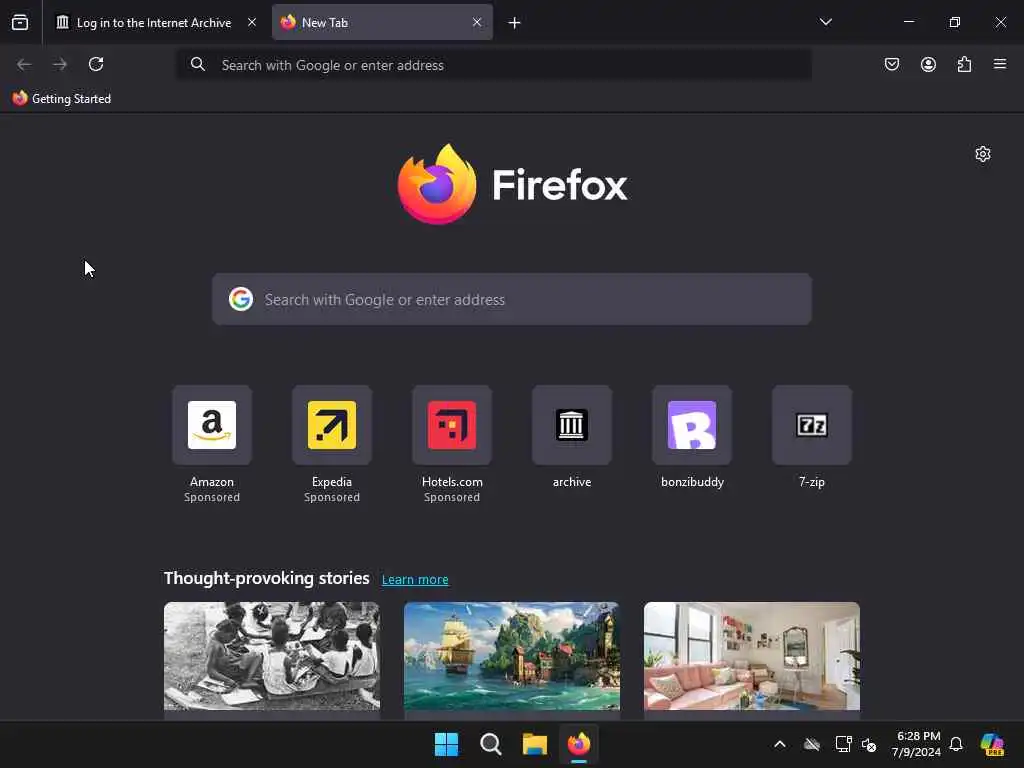Open the pink sofa living room story thumbnail
This screenshot has height=768, width=1024.
click(x=752, y=656)
